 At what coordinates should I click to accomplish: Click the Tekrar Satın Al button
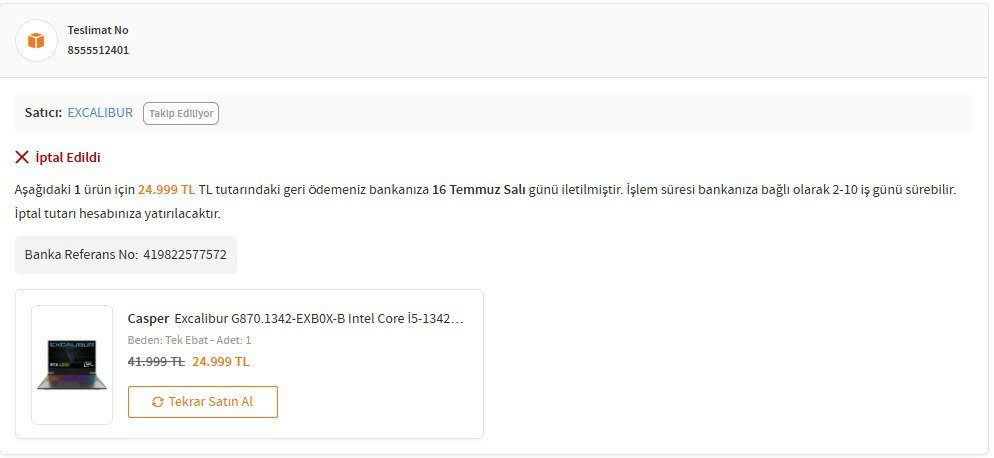pyautogui.click(x=203, y=402)
